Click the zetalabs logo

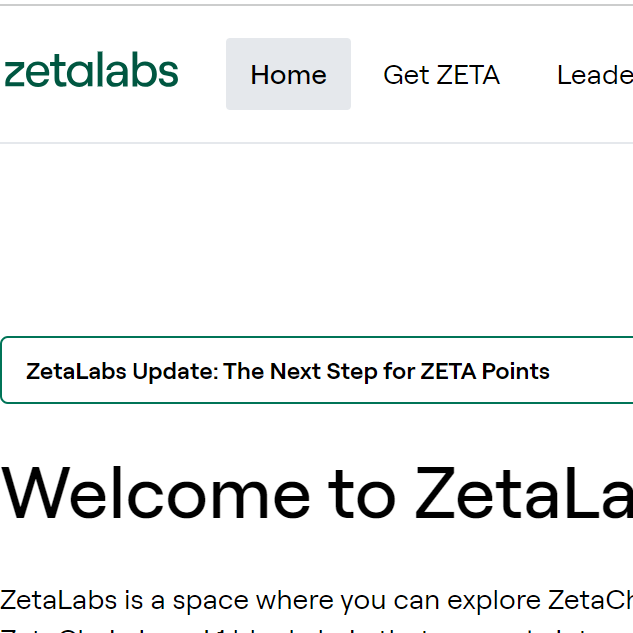point(91,73)
